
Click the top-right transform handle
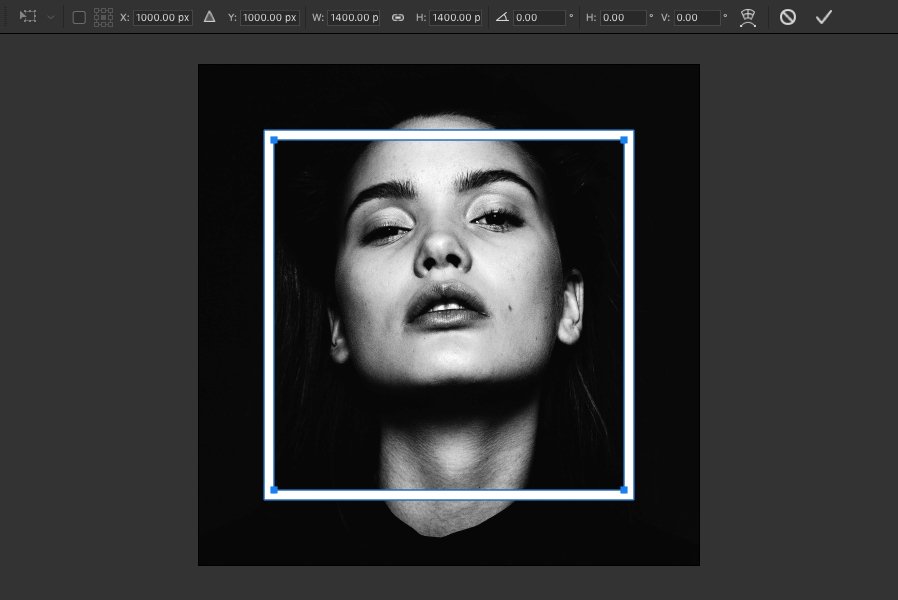624,140
